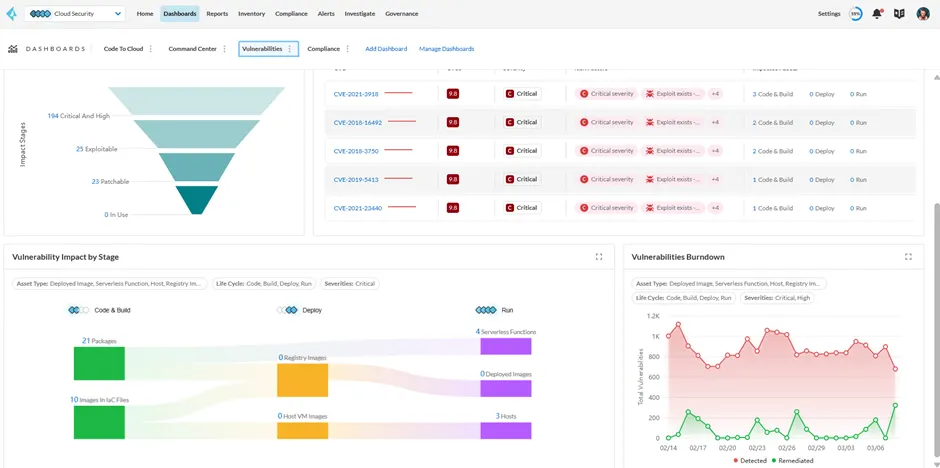Open the Investigate menu
Image resolution: width=940 pixels, height=468 pixels.
click(360, 13)
